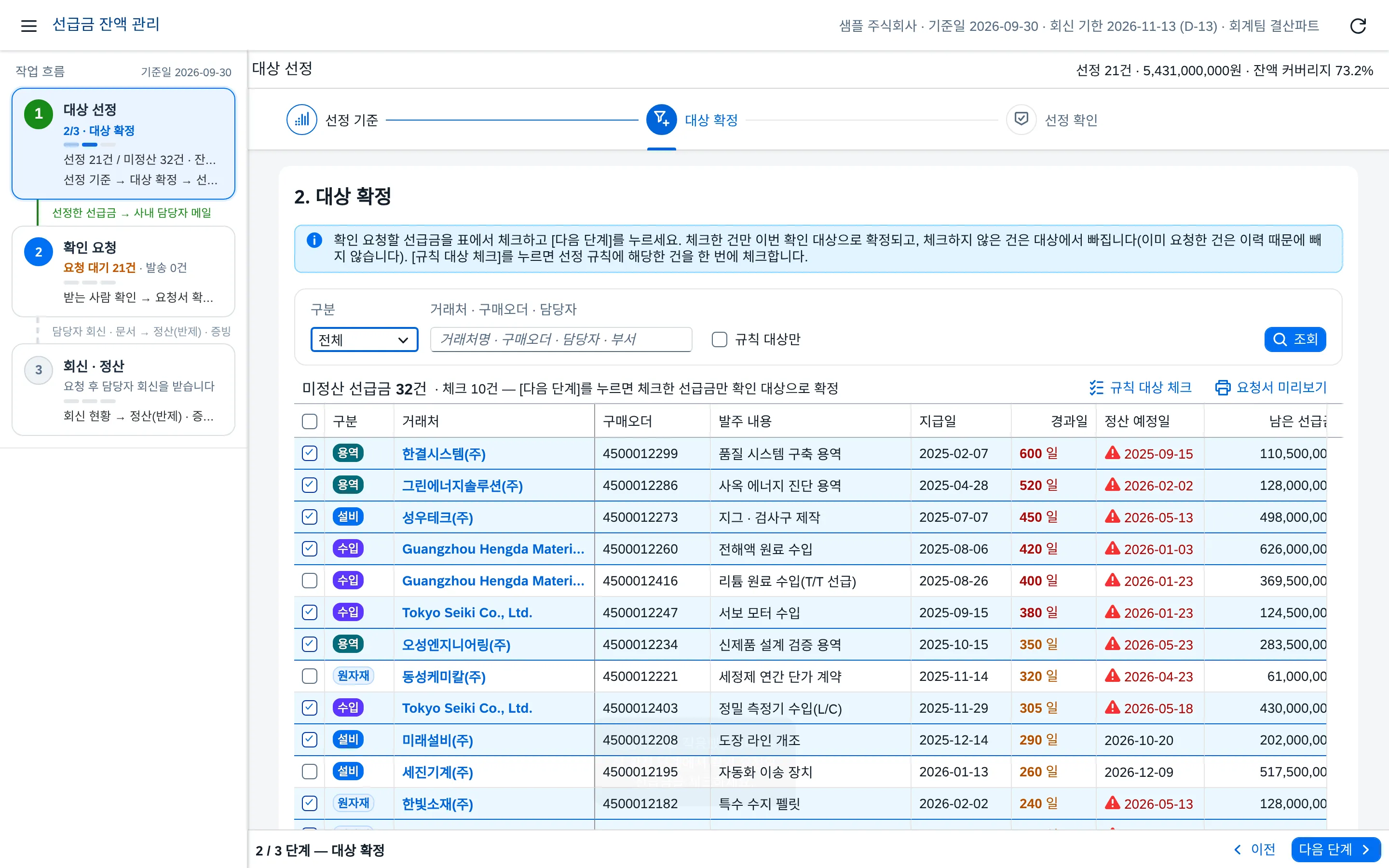Click progress bar in 회신 · 정산 card
This screenshot has height=868, width=1389.
(x=90, y=401)
